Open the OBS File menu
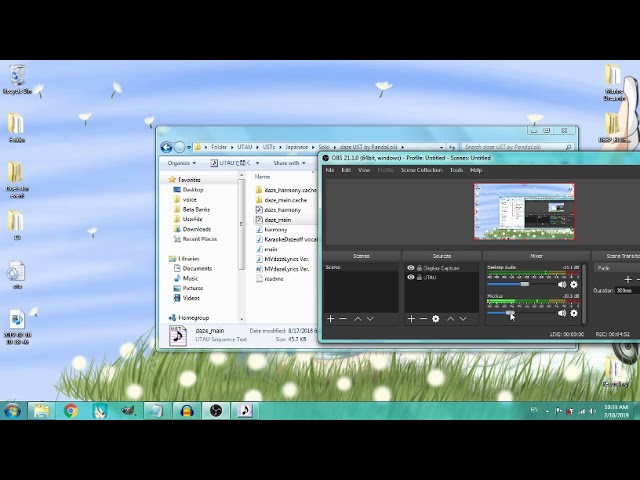Viewport: 640px width, 480px height. tap(330, 170)
